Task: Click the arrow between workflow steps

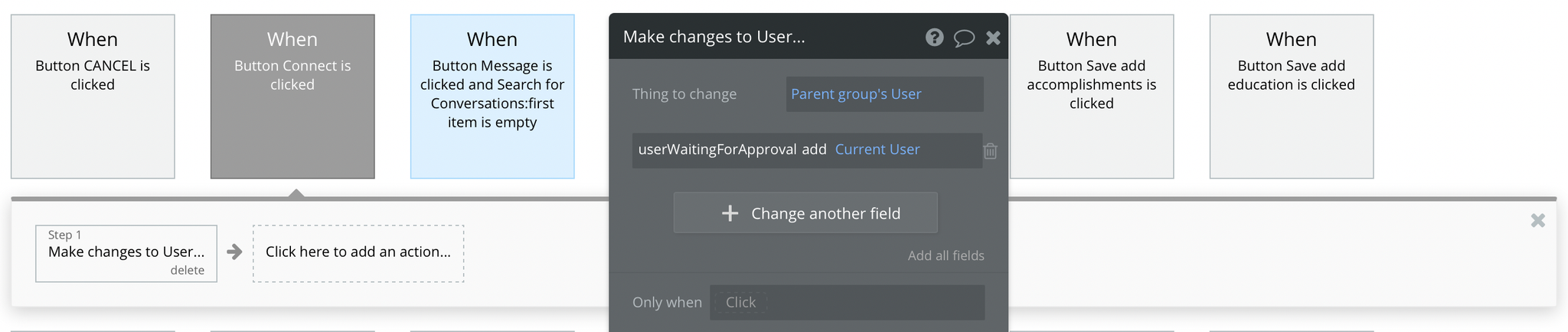Action: (235, 252)
